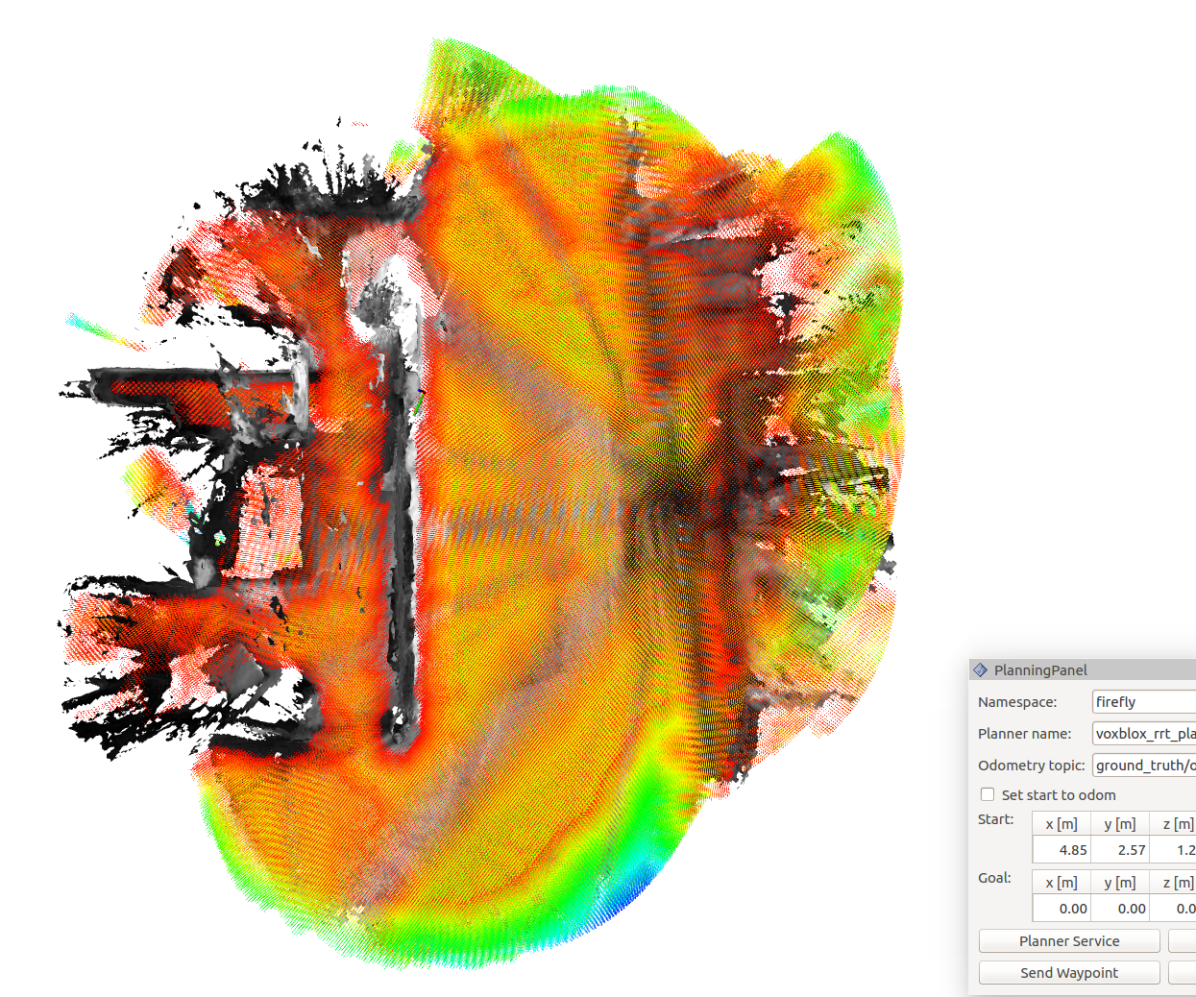Enable the Set start to odom checkbox
Viewport: 1196px width, 997px height.
pos(987,794)
